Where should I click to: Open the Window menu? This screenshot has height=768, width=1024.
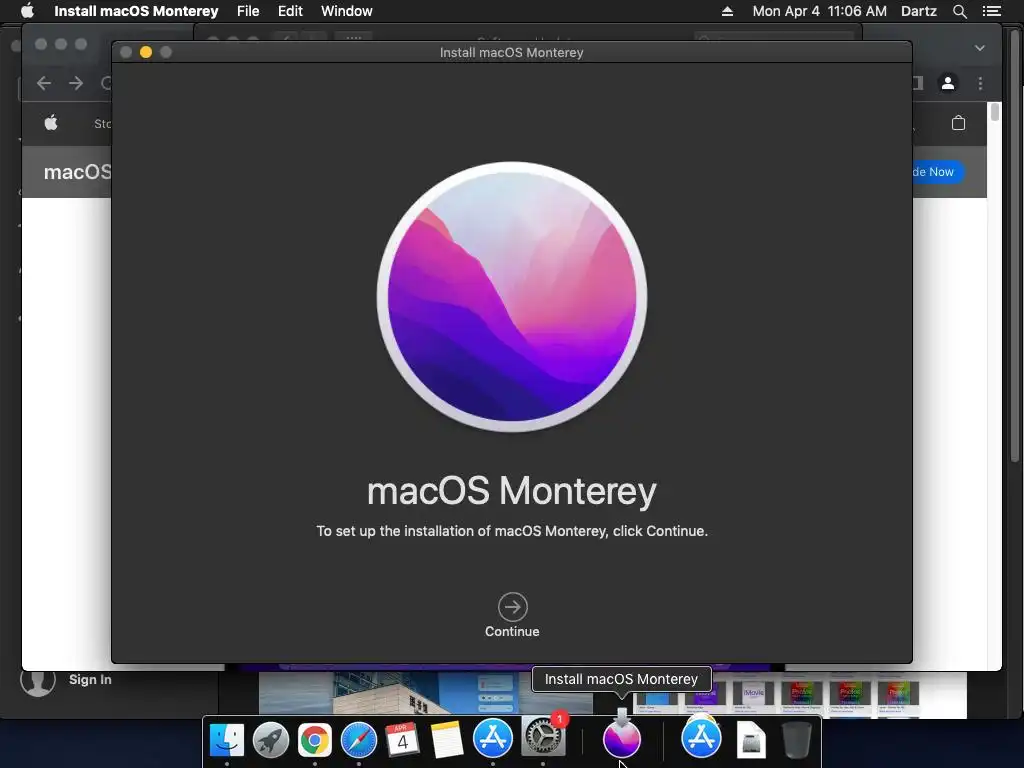click(x=346, y=11)
